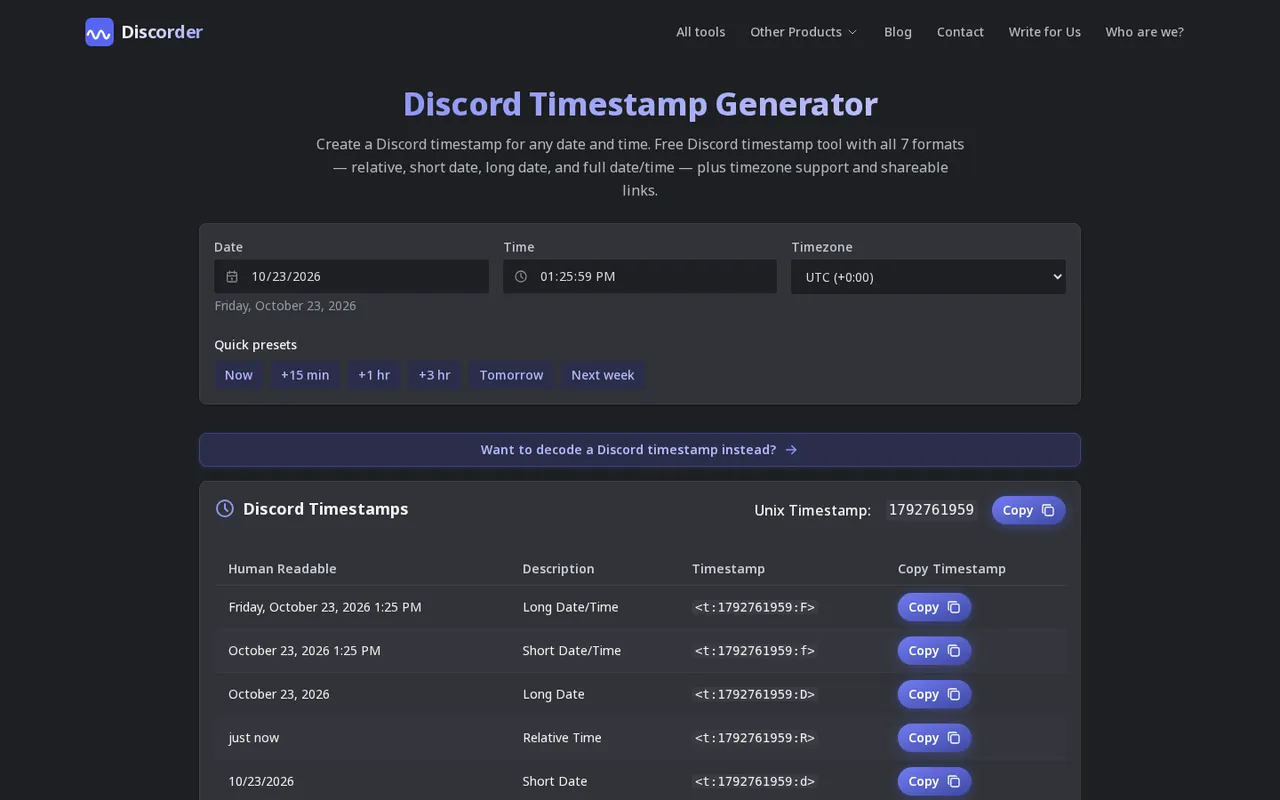Follow the decode a Discord timestamp link
1280x800 pixels.
pyautogui.click(x=640, y=450)
